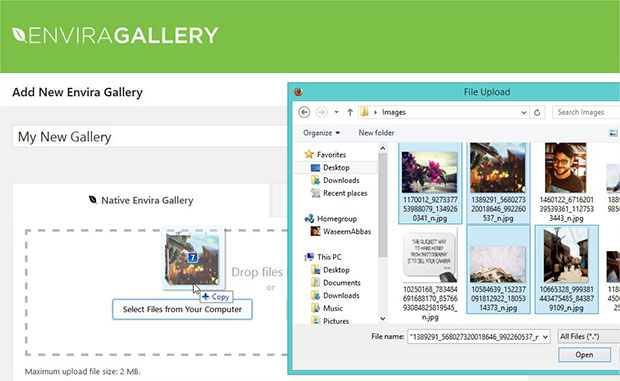
Task: Click the My New Gallery title field
Action: (150, 137)
